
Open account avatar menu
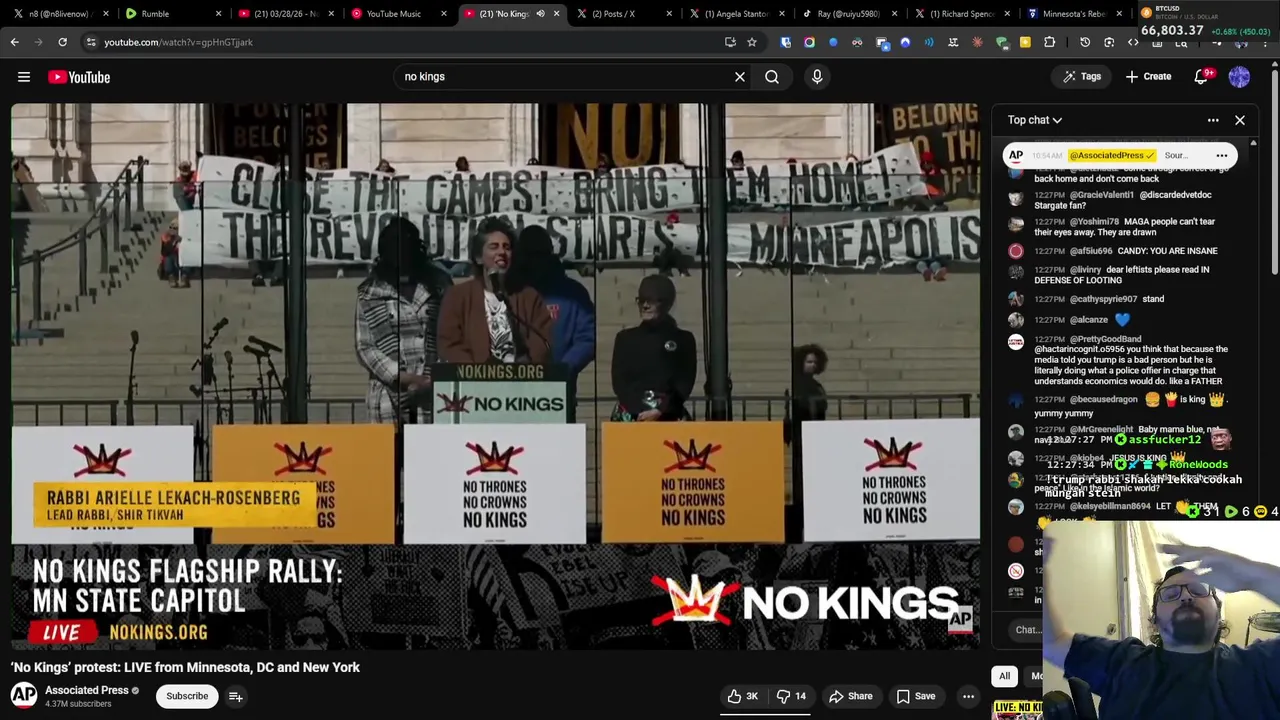point(1239,77)
